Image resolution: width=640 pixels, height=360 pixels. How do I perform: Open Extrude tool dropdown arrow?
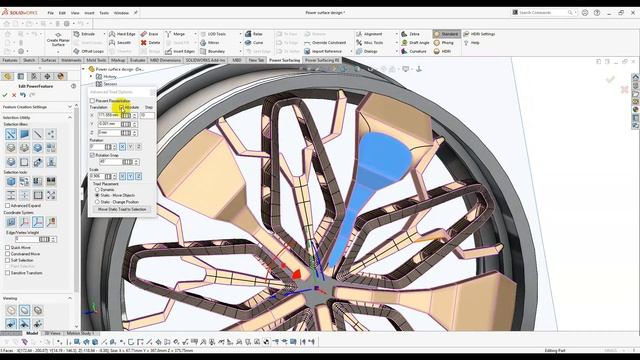(104, 34)
